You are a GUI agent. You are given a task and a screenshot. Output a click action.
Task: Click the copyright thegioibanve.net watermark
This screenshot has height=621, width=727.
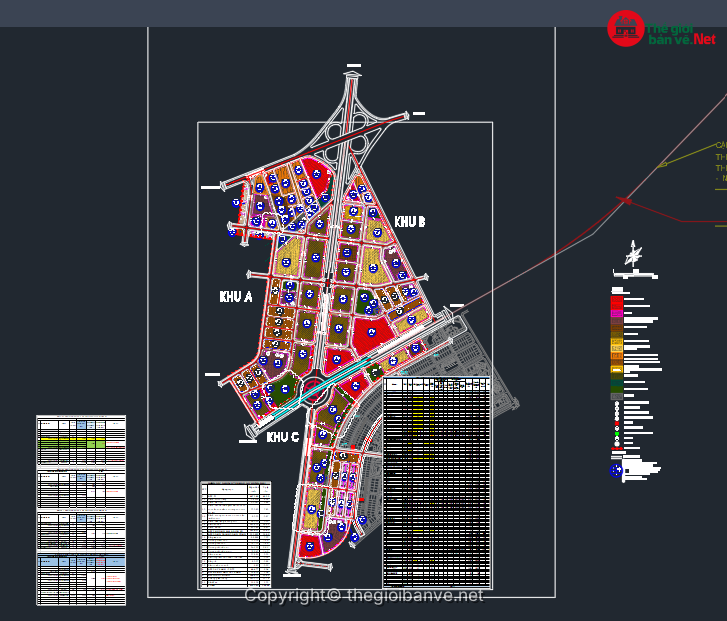364,595
